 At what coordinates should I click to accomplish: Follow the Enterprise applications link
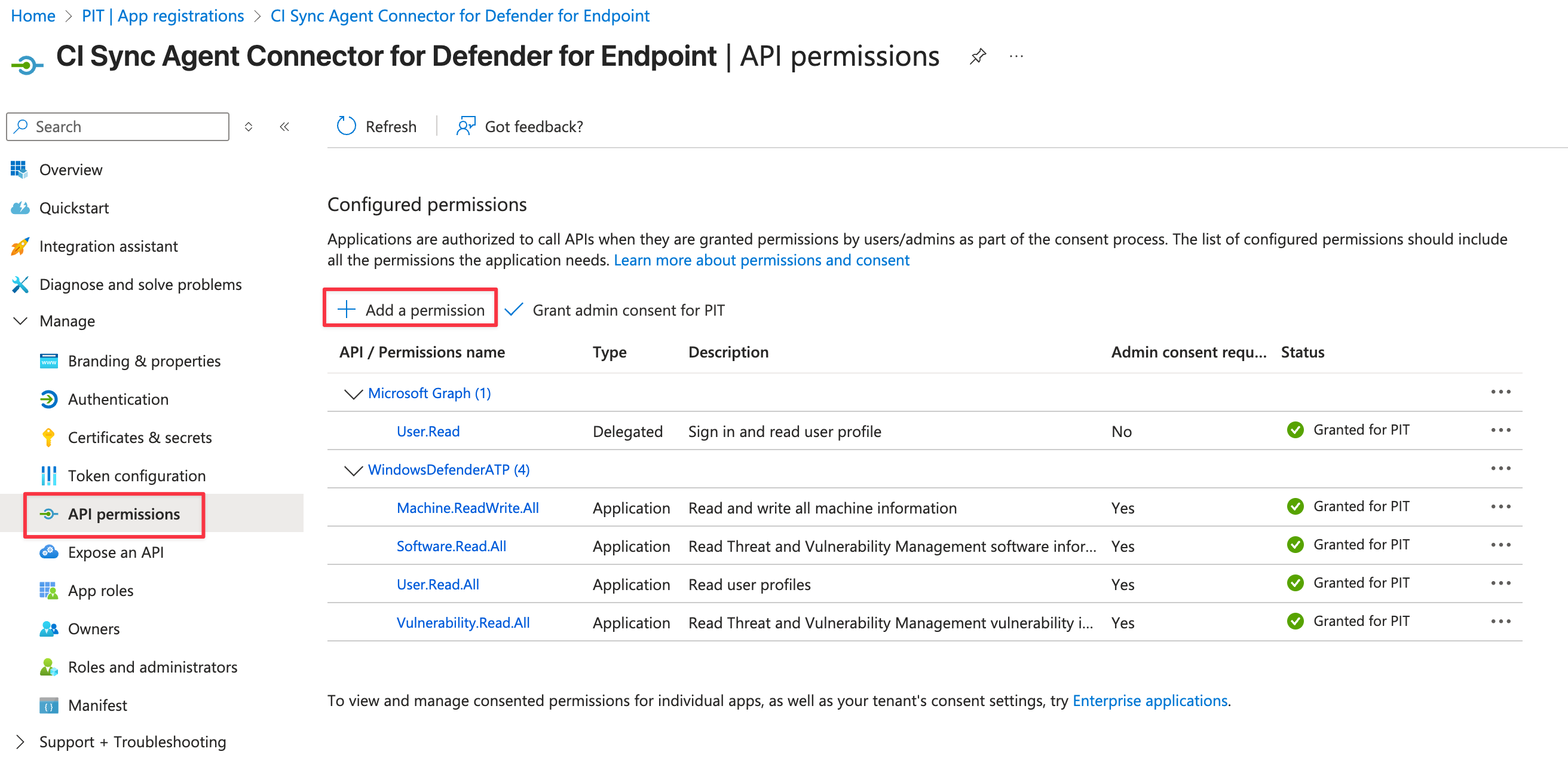[x=1150, y=701]
